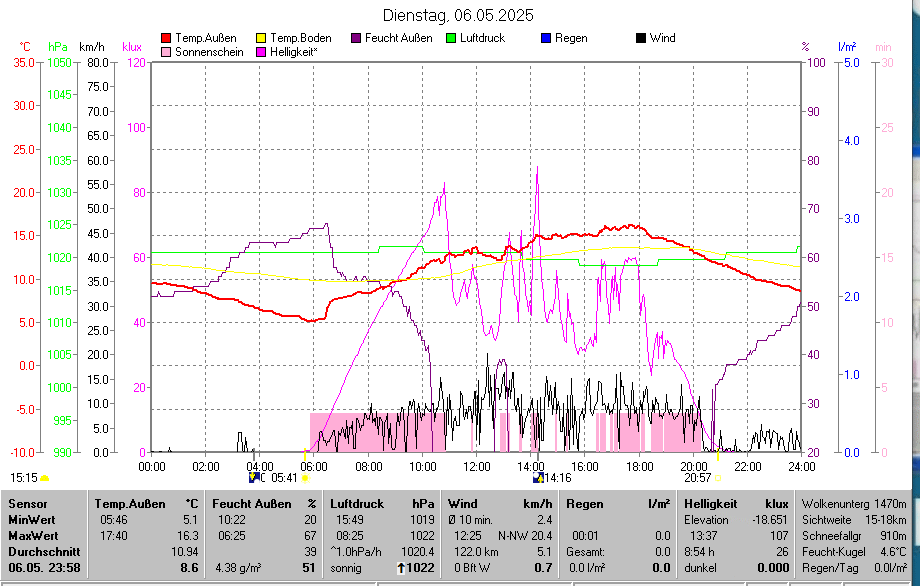Click the 'Sensor' header in the table
Viewport: 920px width, 586px height.
point(28,504)
